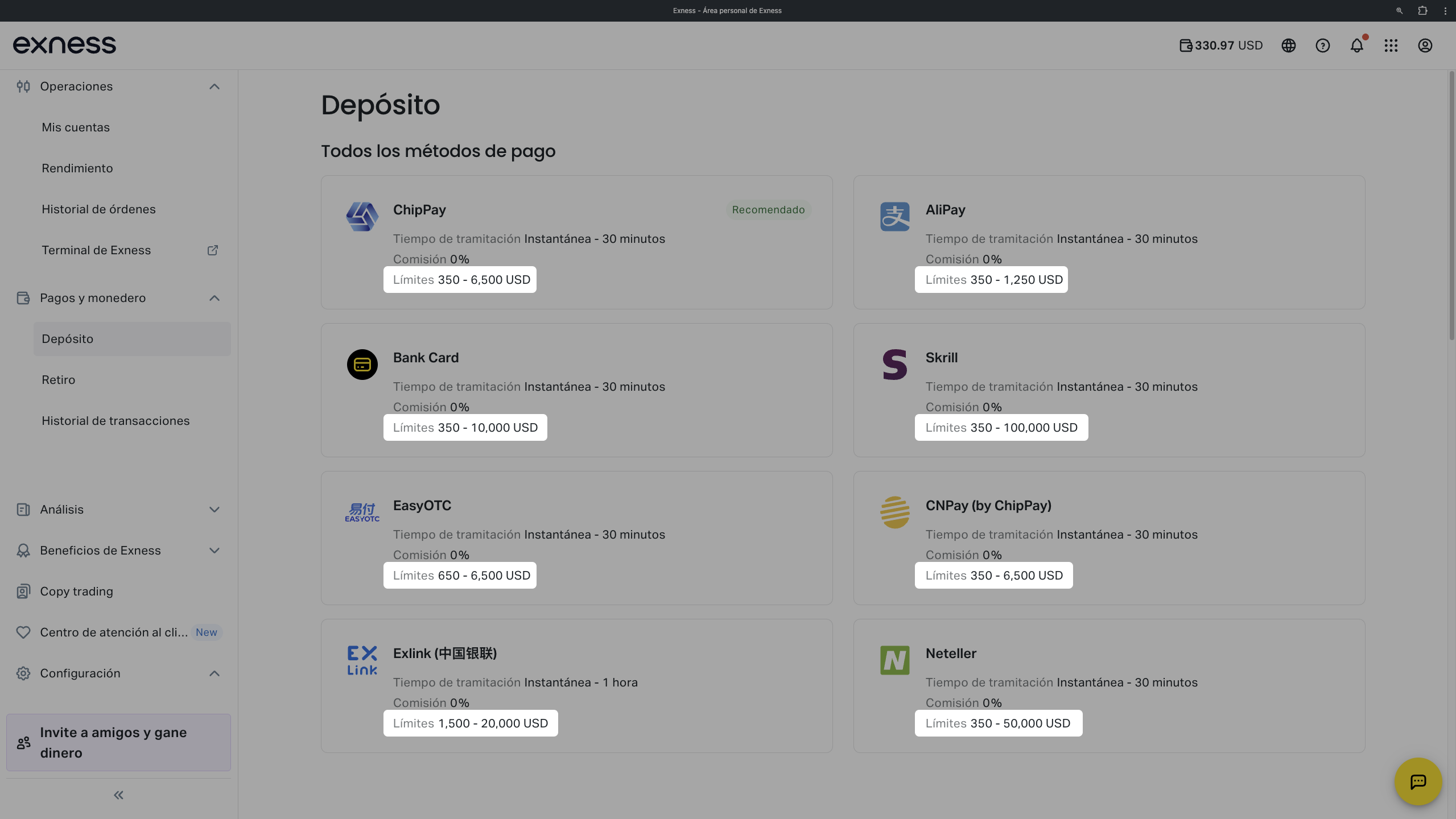Select CNPay (by ChipPay) method
1456x819 pixels.
tap(1109, 538)
